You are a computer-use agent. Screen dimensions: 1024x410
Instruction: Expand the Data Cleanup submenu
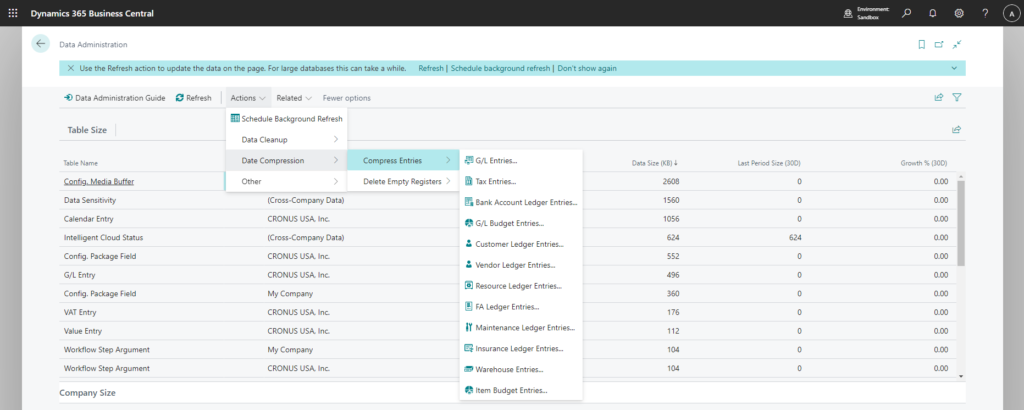[x=287, y=140]
